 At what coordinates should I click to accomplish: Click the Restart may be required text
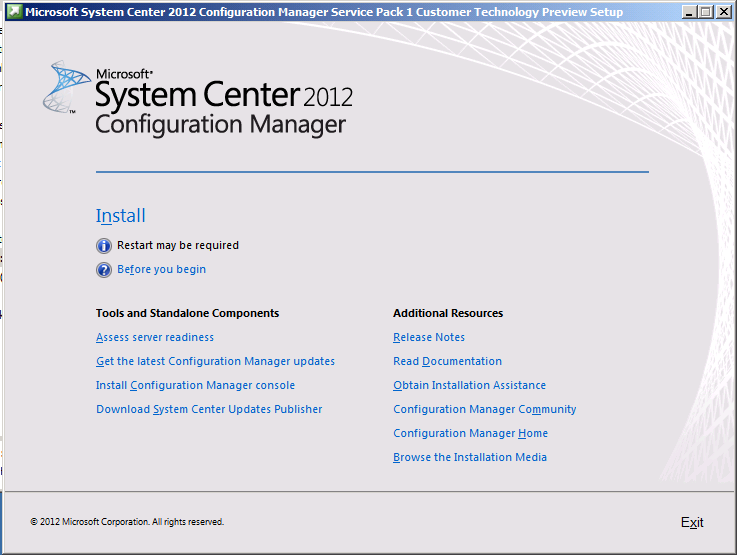(178, 245)
